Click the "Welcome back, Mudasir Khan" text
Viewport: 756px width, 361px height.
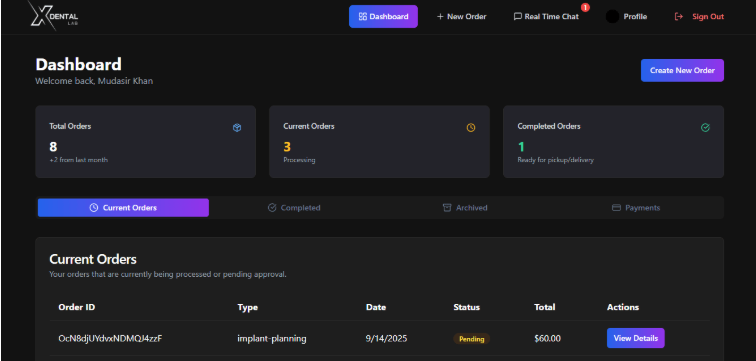pos(94,81)
